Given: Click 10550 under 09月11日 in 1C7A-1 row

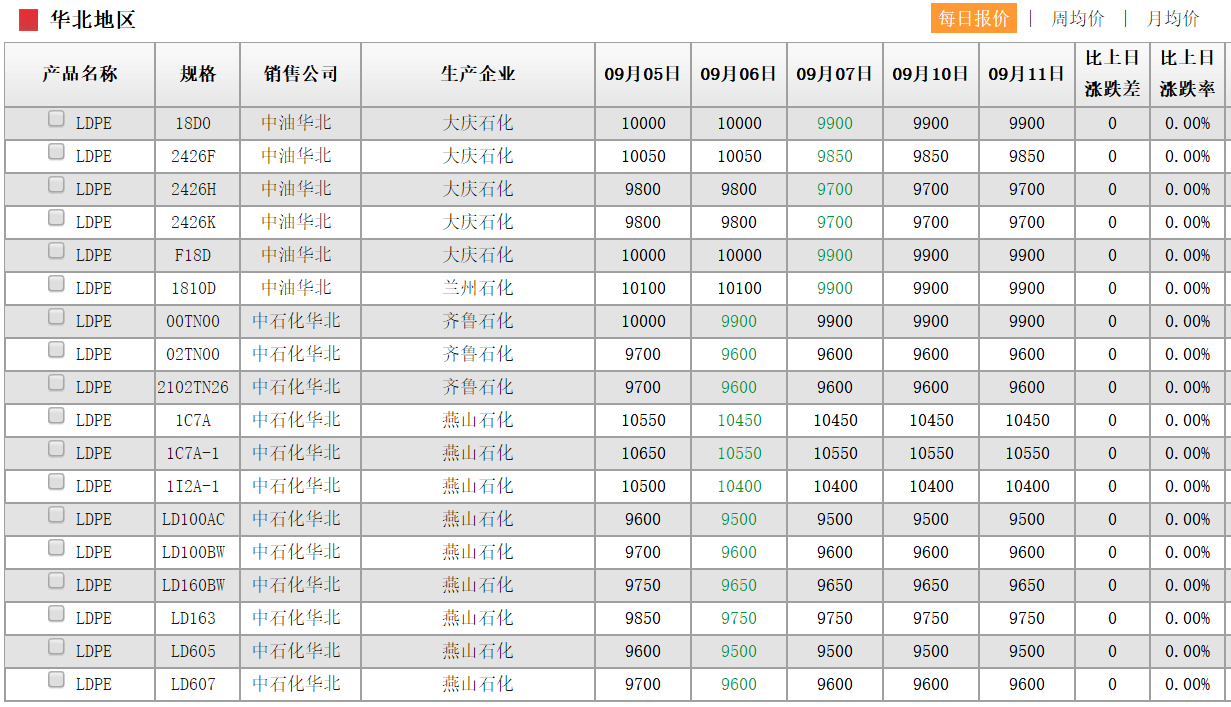Looking at the screenshot, I should coord(1027,454).
